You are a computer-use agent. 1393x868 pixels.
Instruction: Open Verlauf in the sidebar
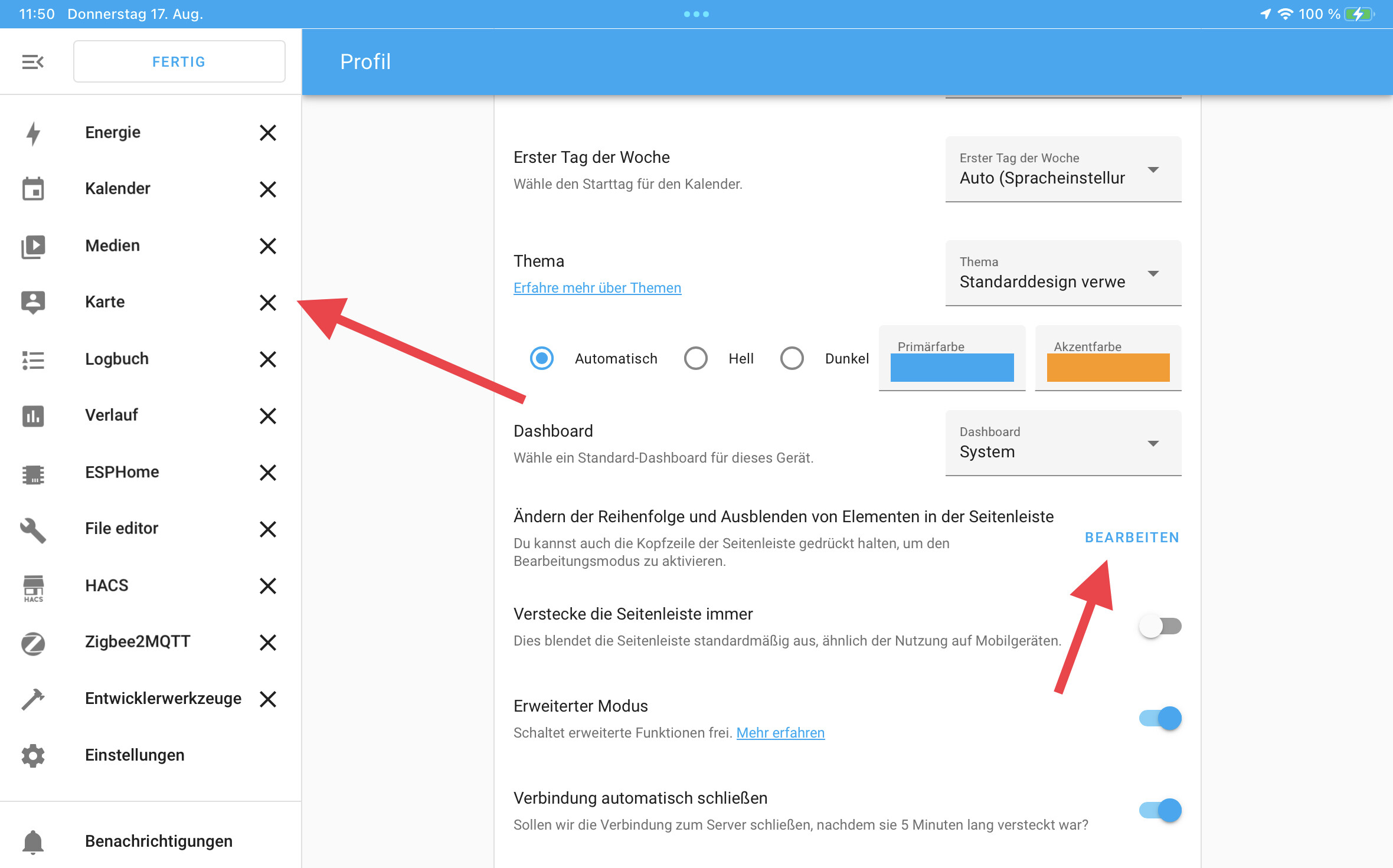pos(112,415)
